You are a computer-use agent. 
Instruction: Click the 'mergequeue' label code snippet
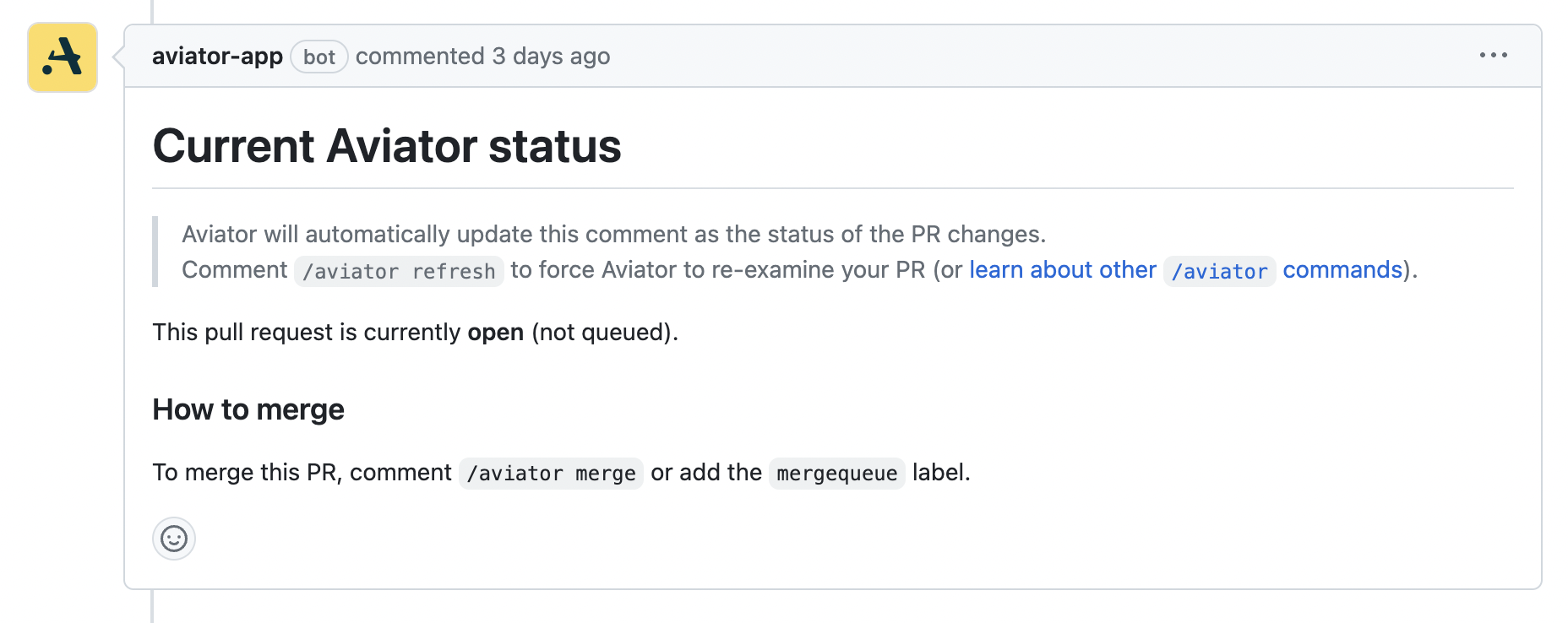(836, 474)
